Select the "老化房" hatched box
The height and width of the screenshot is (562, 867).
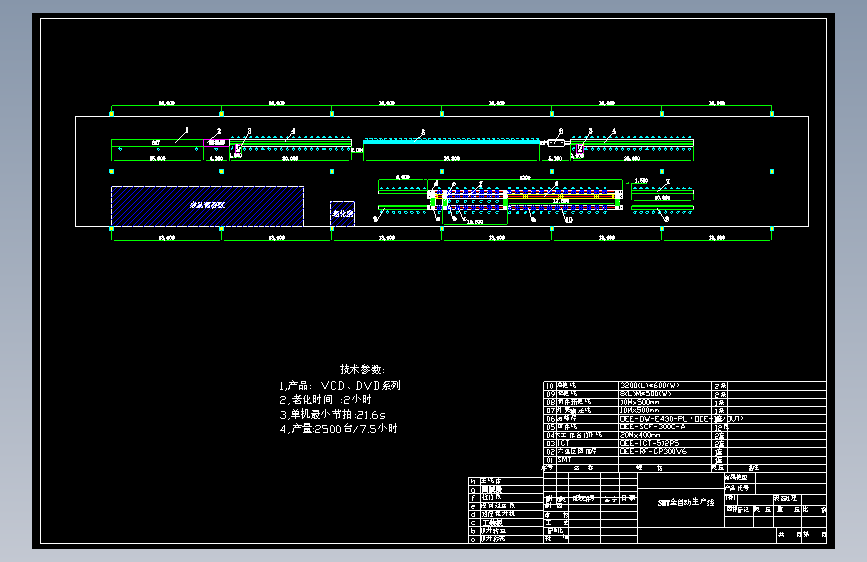click(342, 214)
